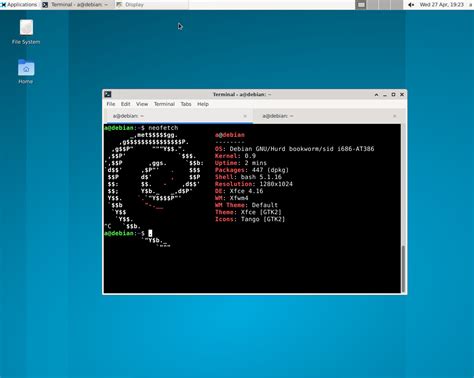Click the Shell: bash 5.1.16 line

click(x=248, y=177)
